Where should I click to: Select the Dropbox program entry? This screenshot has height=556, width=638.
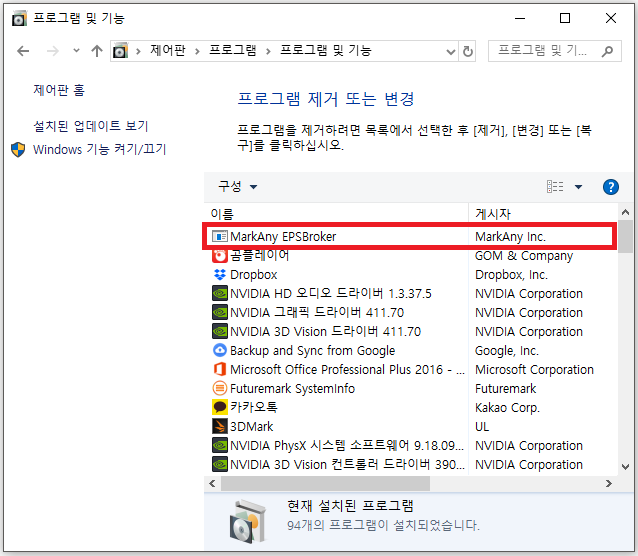click(x=254, y=275)
